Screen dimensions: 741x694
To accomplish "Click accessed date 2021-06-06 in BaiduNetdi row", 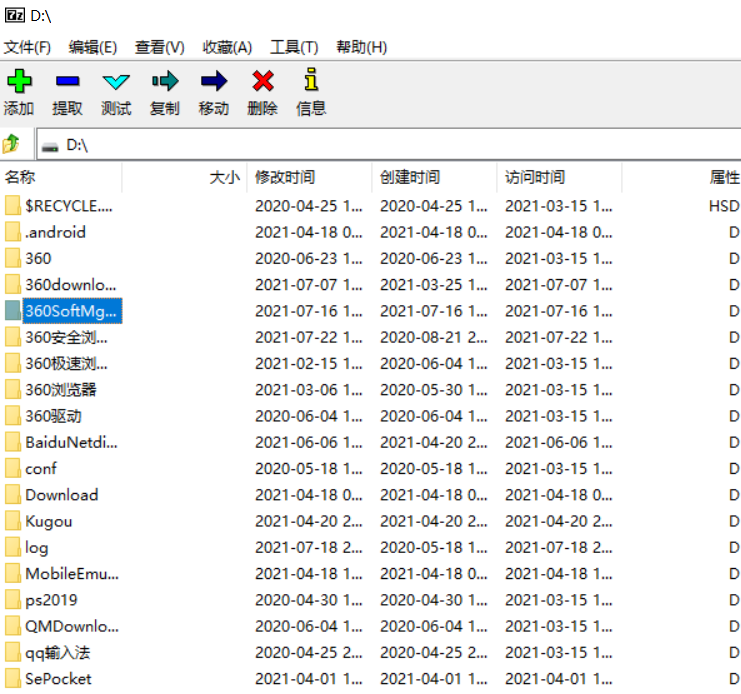I will [x=559, y=442].
